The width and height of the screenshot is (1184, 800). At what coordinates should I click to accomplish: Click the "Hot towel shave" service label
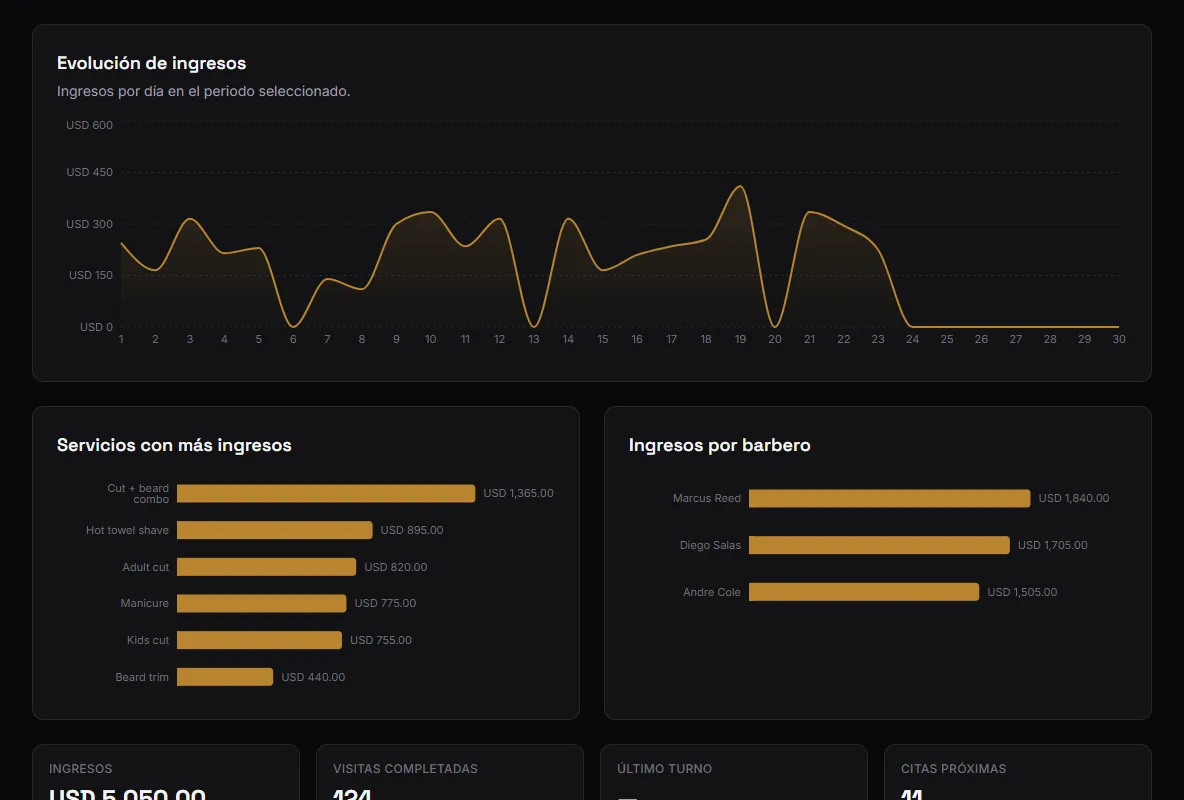[128, 530]
